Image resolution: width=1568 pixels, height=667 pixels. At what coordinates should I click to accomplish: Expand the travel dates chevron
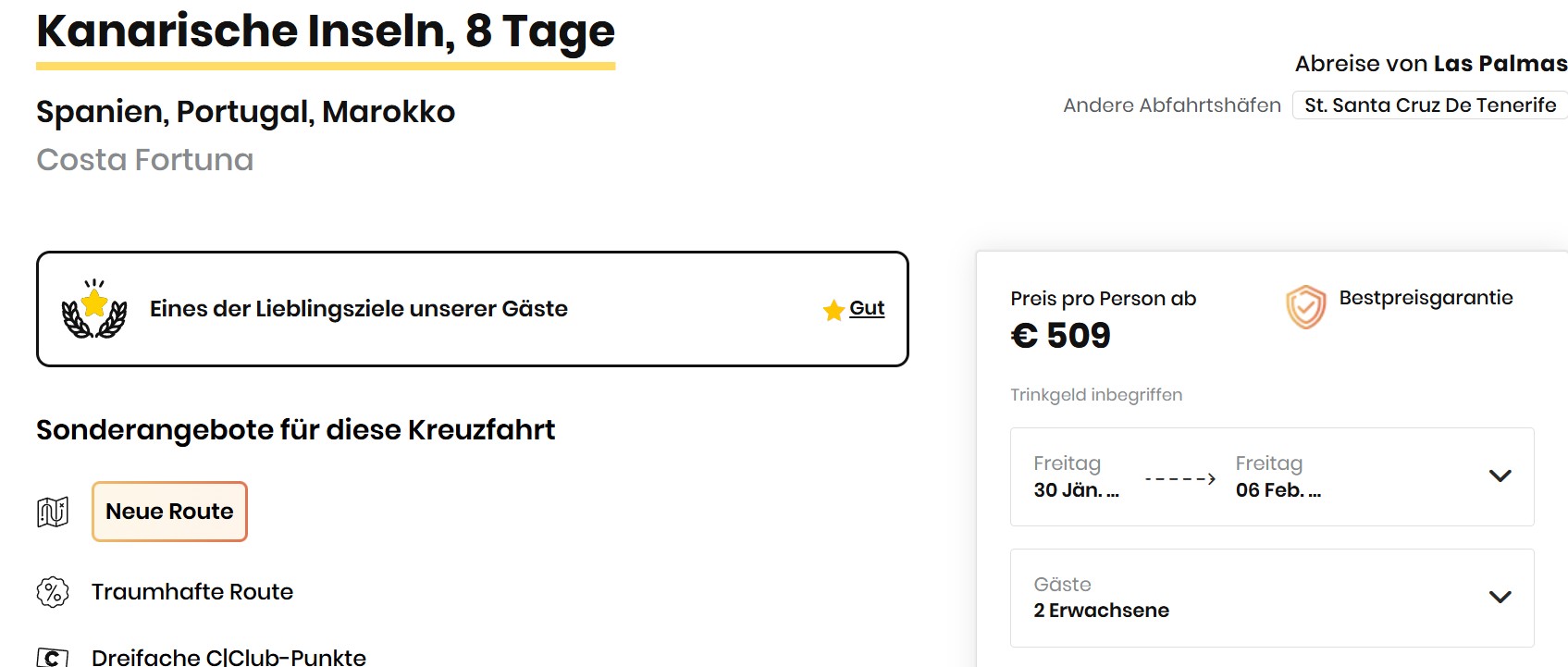point(1499,476)
